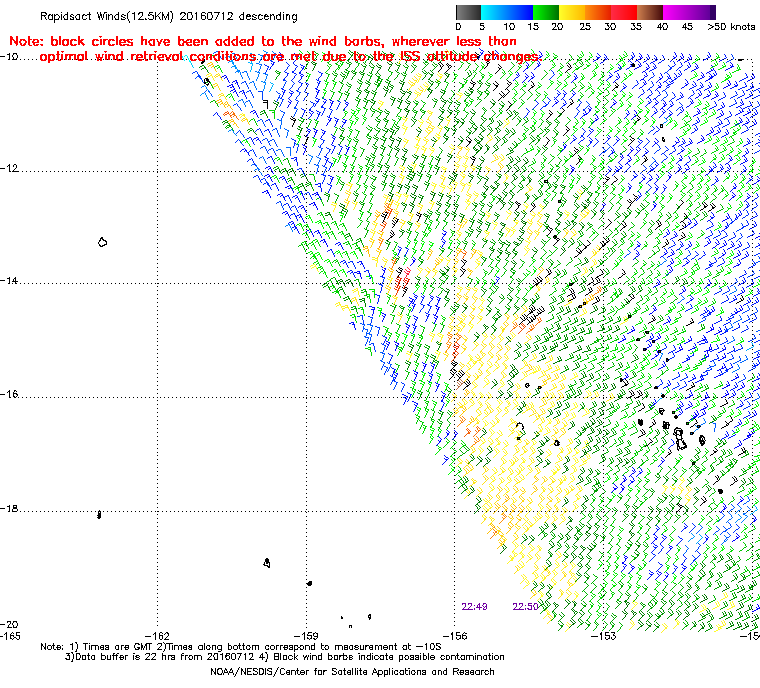Click the "Data buffer is 22 hrs" footnote
Screen dimensions: 760x688
click(285, 657)
